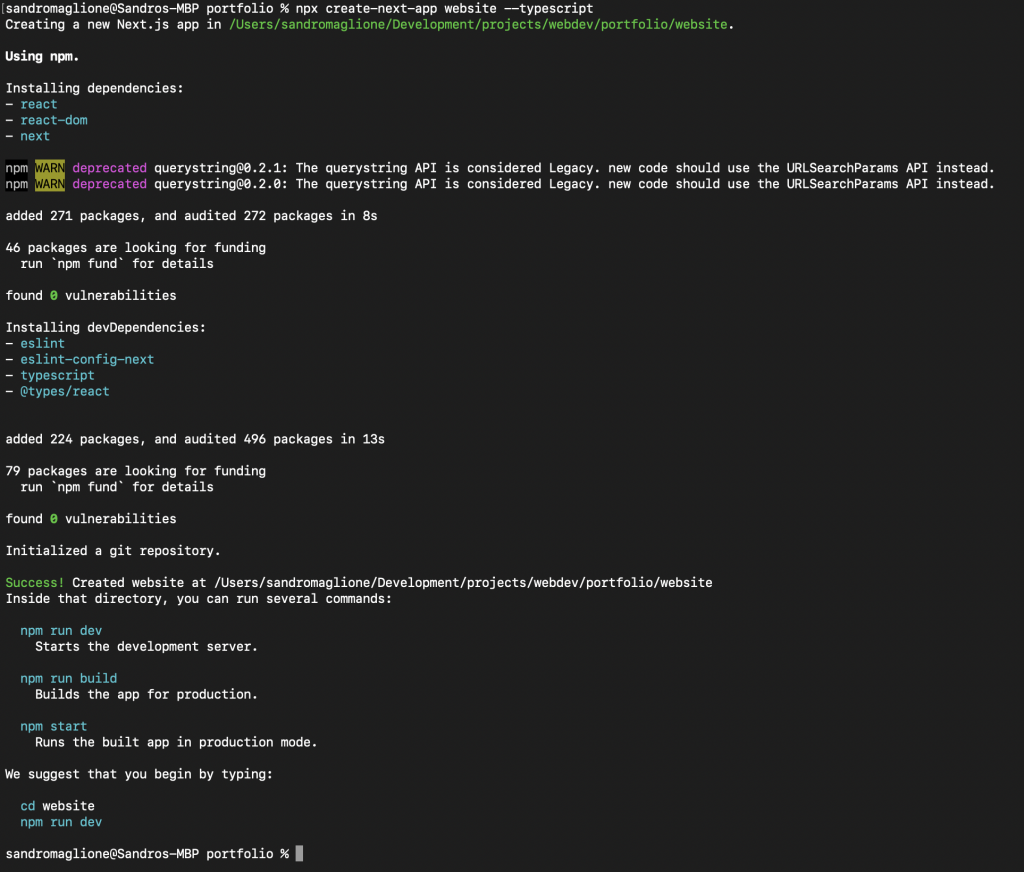Image resolution: width=1024 pixels, height=872 pixels.
Task: Click the first magenta 'deprecated' word
Action: 110,168
